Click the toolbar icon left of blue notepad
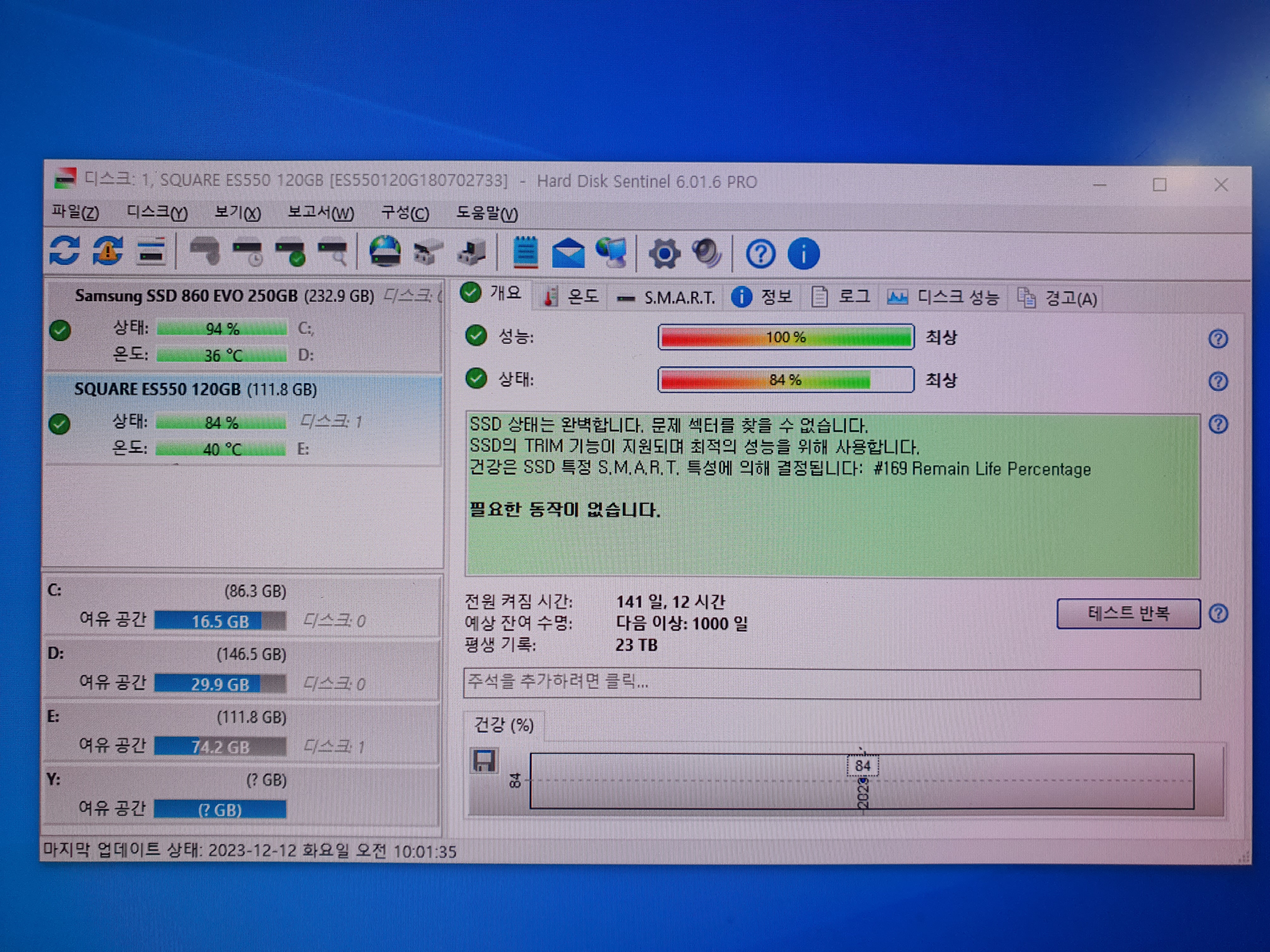This screenshot has height=952, width=1270. click(x=472, y=253)
